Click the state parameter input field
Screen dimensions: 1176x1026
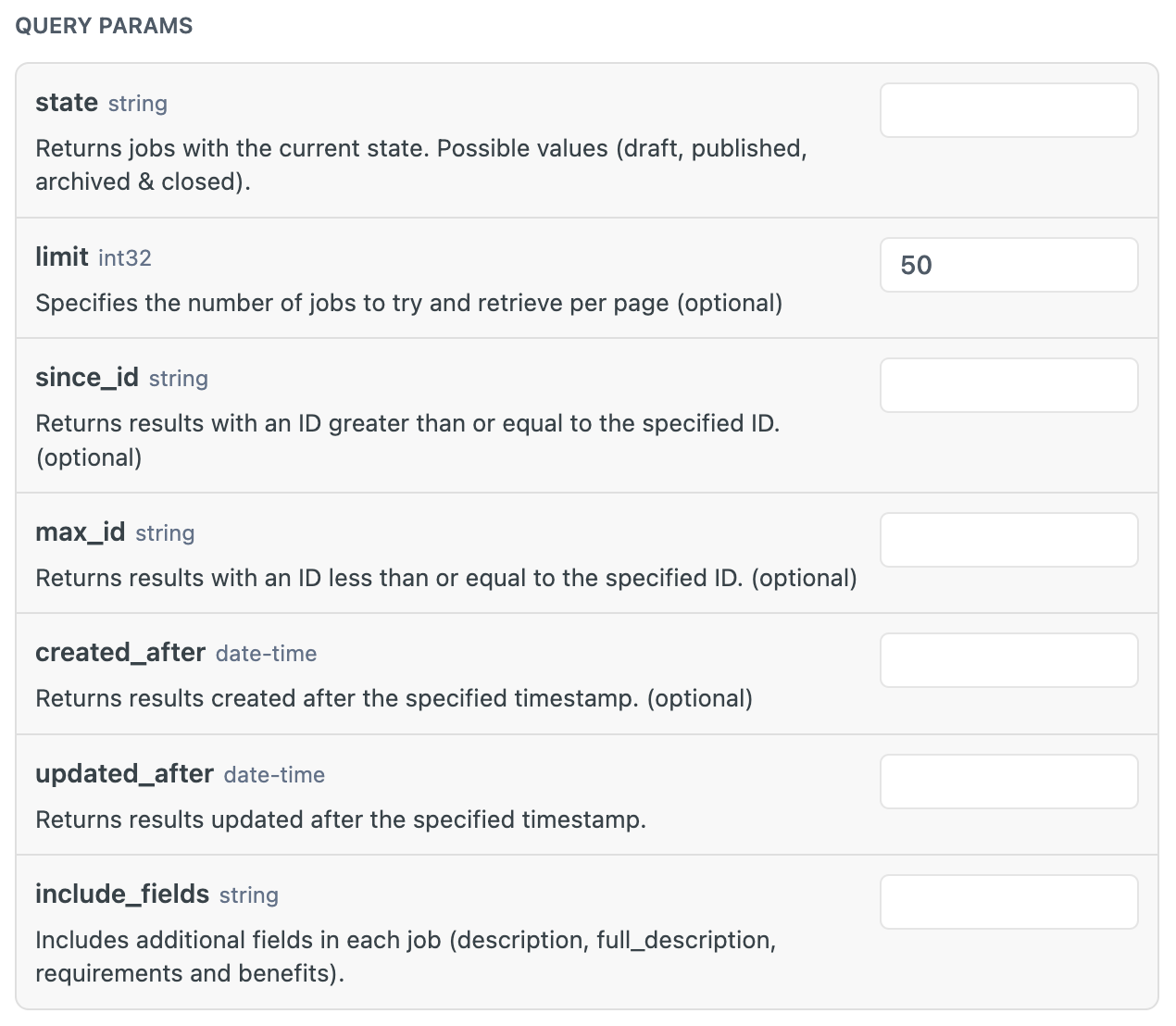tap(1008, 109)
